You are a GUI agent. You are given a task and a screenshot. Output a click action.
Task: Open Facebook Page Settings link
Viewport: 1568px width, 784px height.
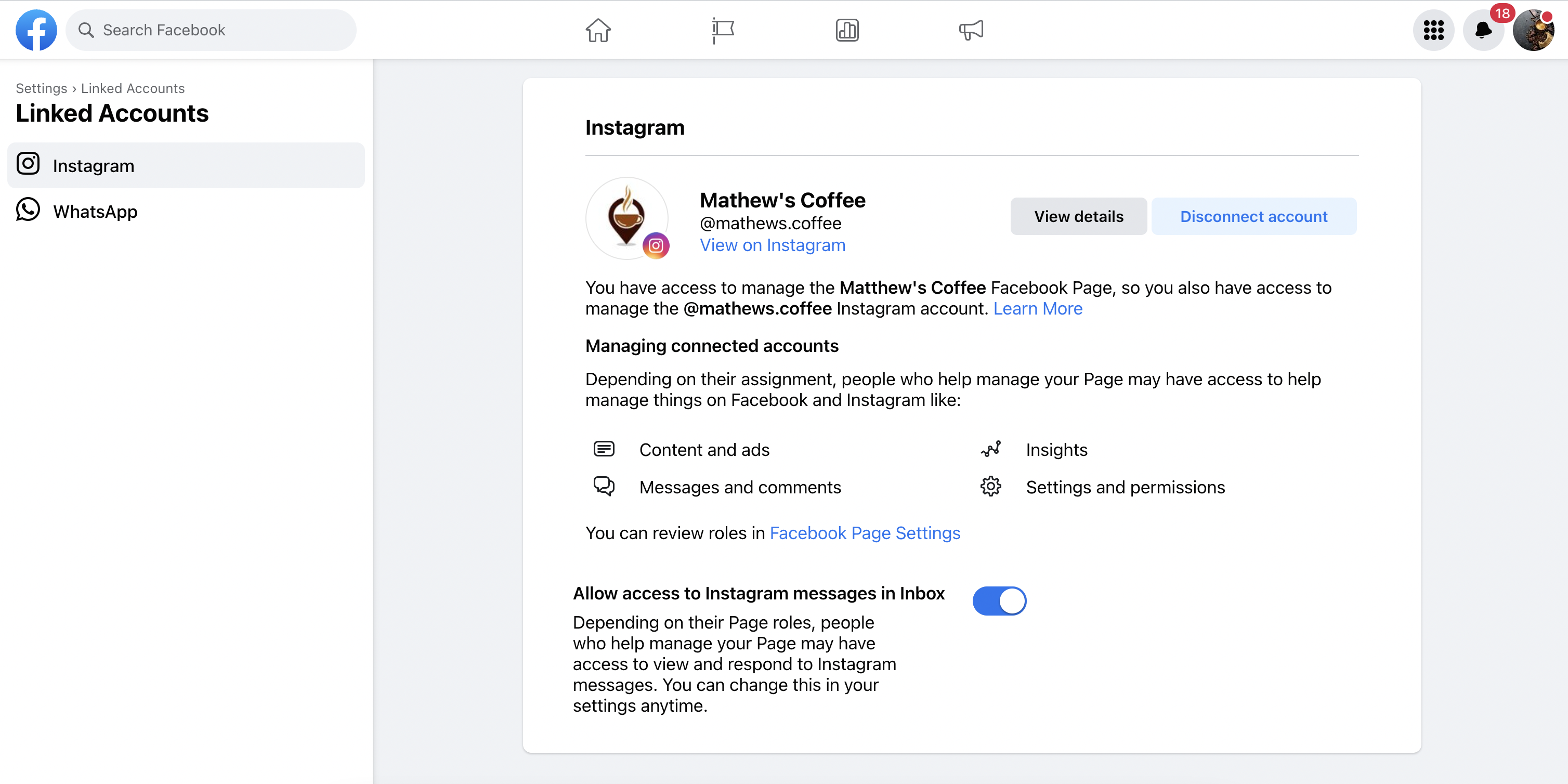pyautogui.click(x=865, y=533)
